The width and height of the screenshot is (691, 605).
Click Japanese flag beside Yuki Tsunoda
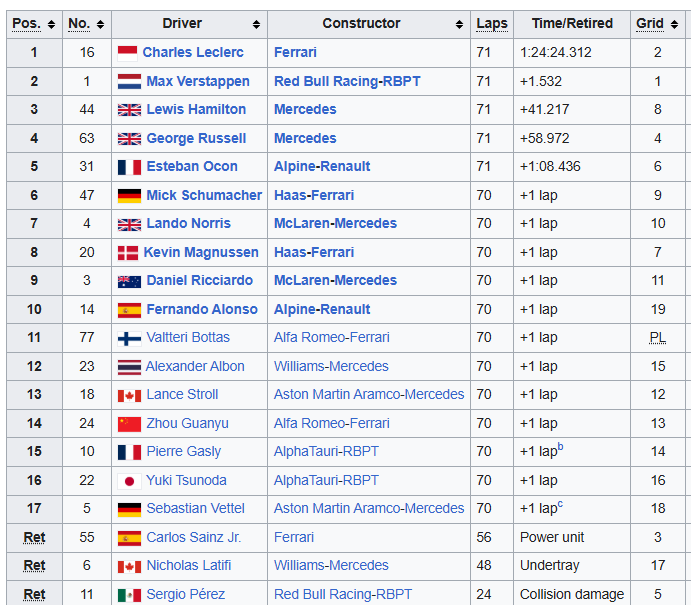coord(130,481)
